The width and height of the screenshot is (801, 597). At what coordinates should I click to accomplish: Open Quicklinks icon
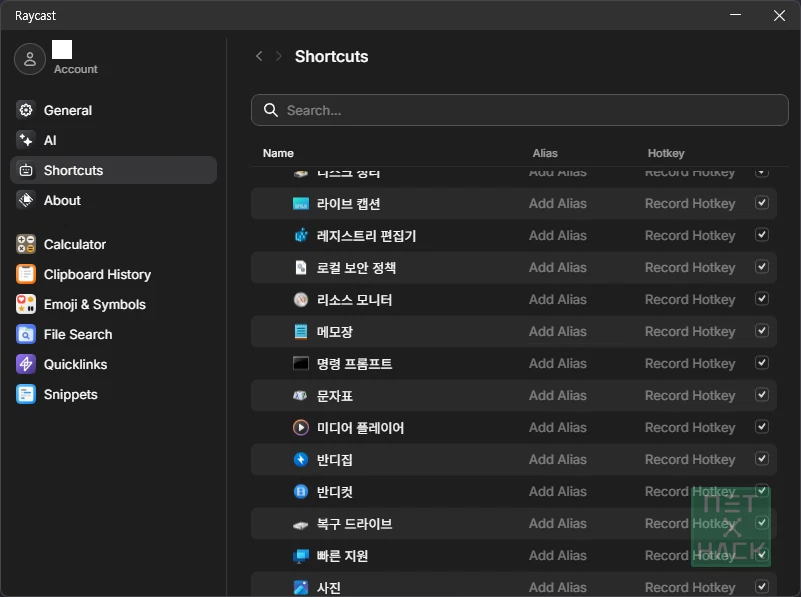[x=26, y=364]
